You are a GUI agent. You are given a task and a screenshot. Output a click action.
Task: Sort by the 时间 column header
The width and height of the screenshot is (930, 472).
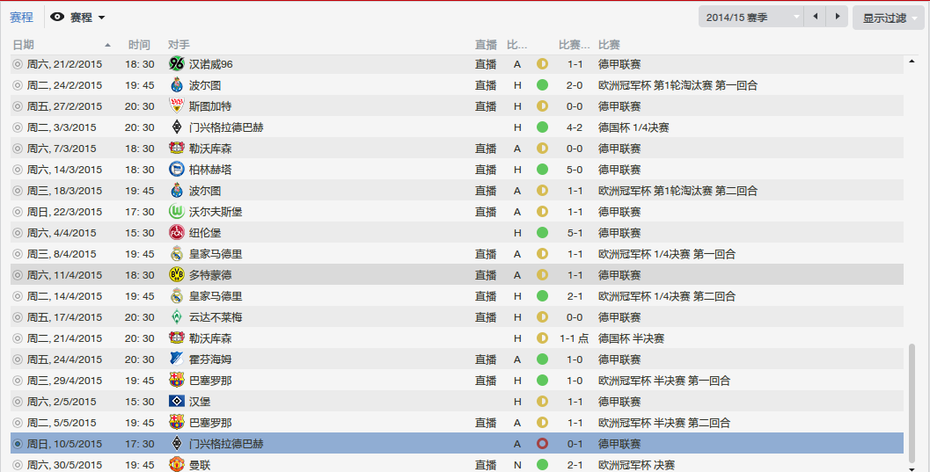(x=139, y=44)
